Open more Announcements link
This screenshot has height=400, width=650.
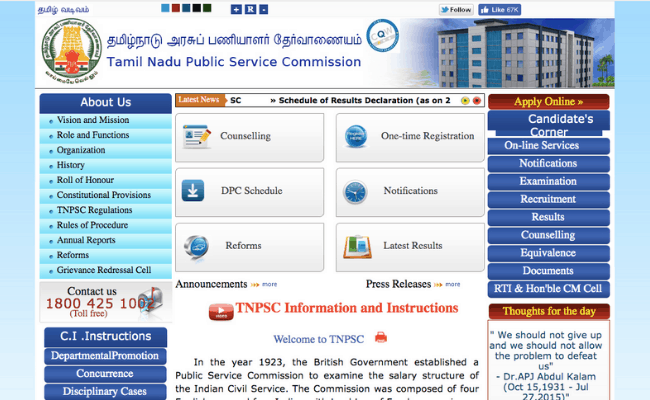[x=269, y=285]
